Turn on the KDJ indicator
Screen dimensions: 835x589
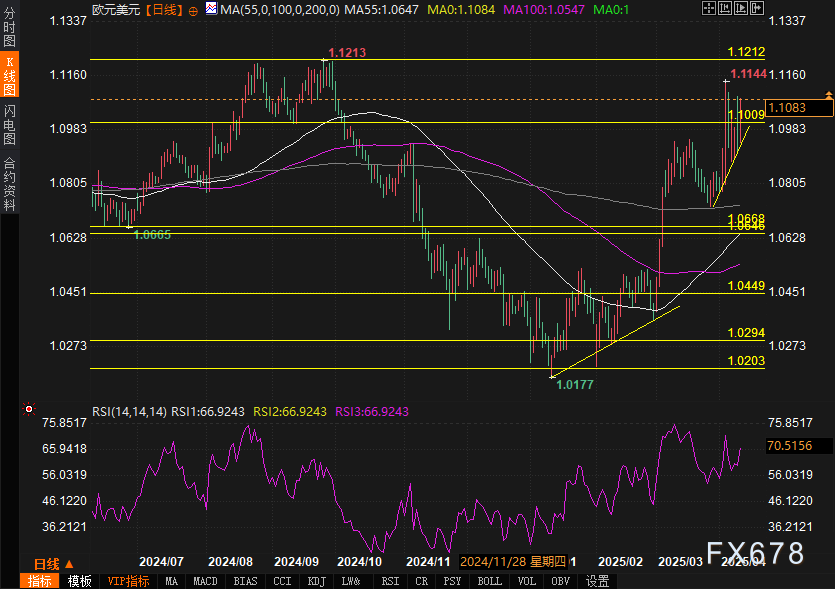(316, 581)
